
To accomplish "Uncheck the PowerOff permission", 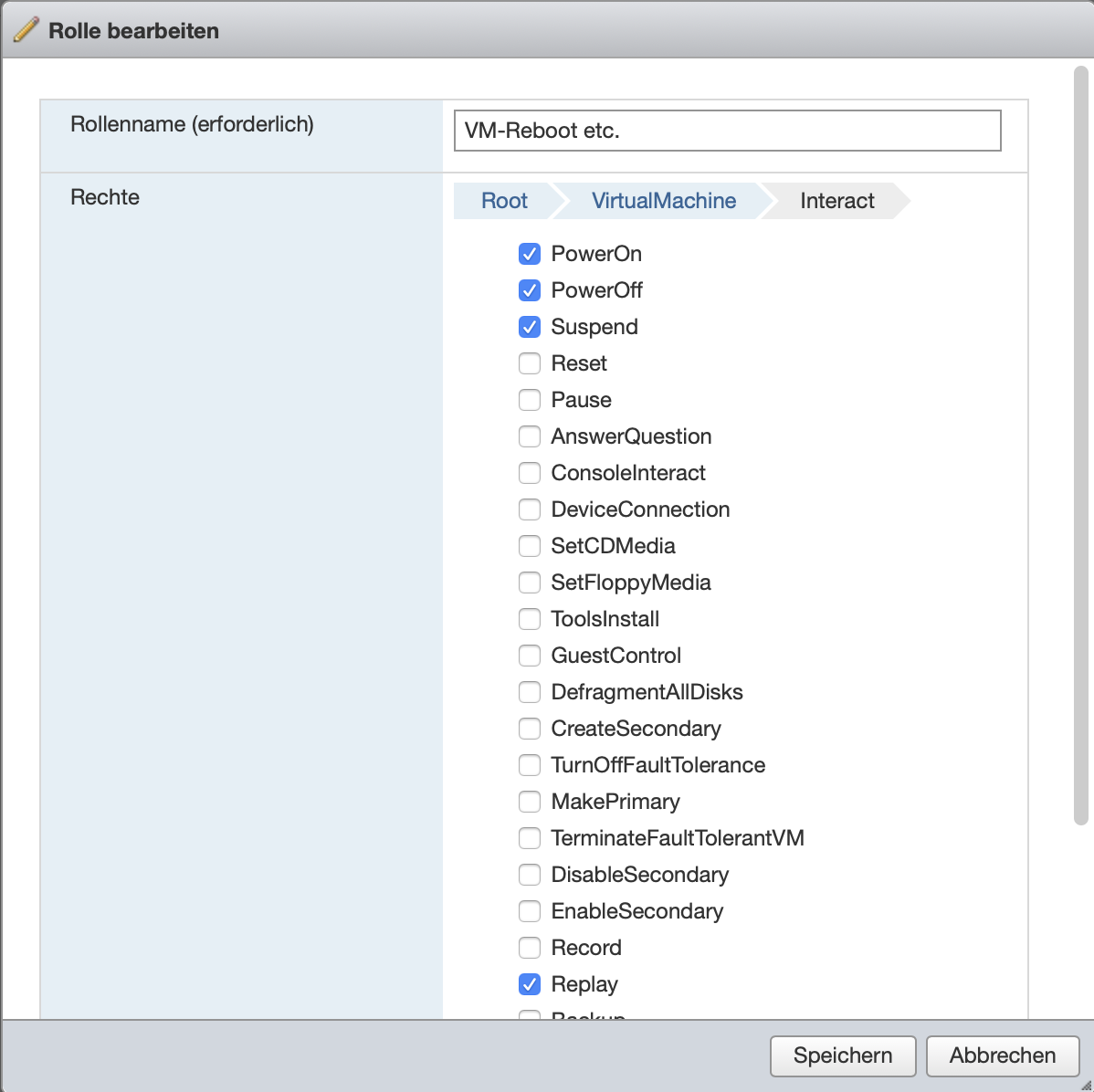I will [x=530, y=290].
